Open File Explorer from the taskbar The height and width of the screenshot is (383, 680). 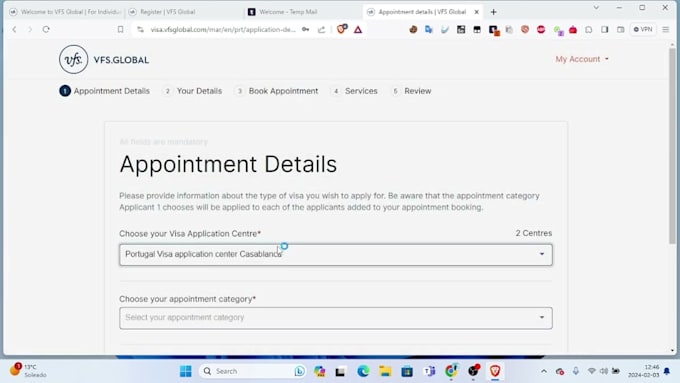coord(385,371)
